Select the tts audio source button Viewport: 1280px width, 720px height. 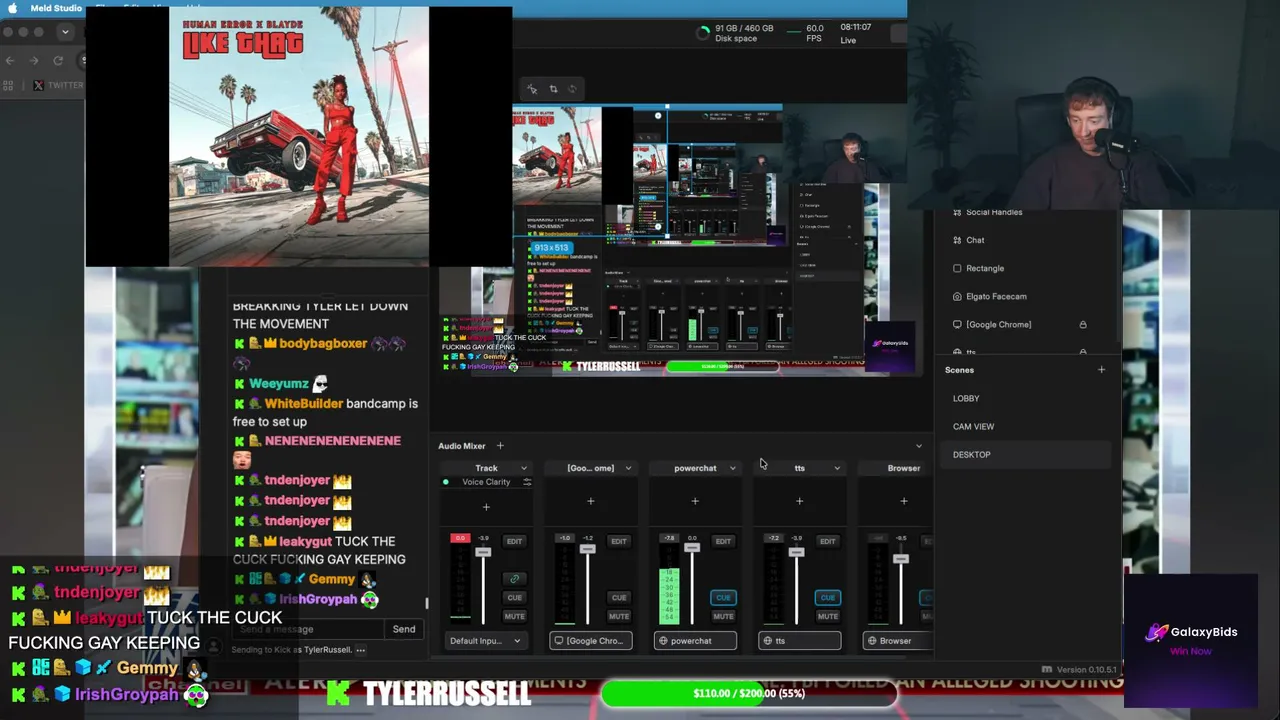tap(799, 641)
